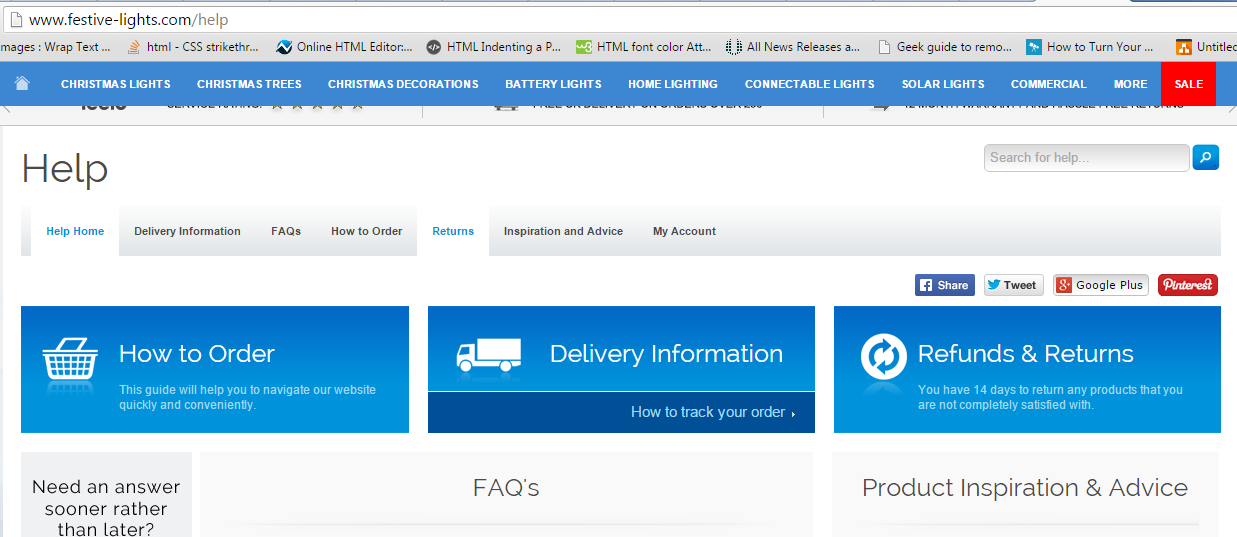Open Christmas Decorations menu

pyautogui.click(x=403, y=84)
